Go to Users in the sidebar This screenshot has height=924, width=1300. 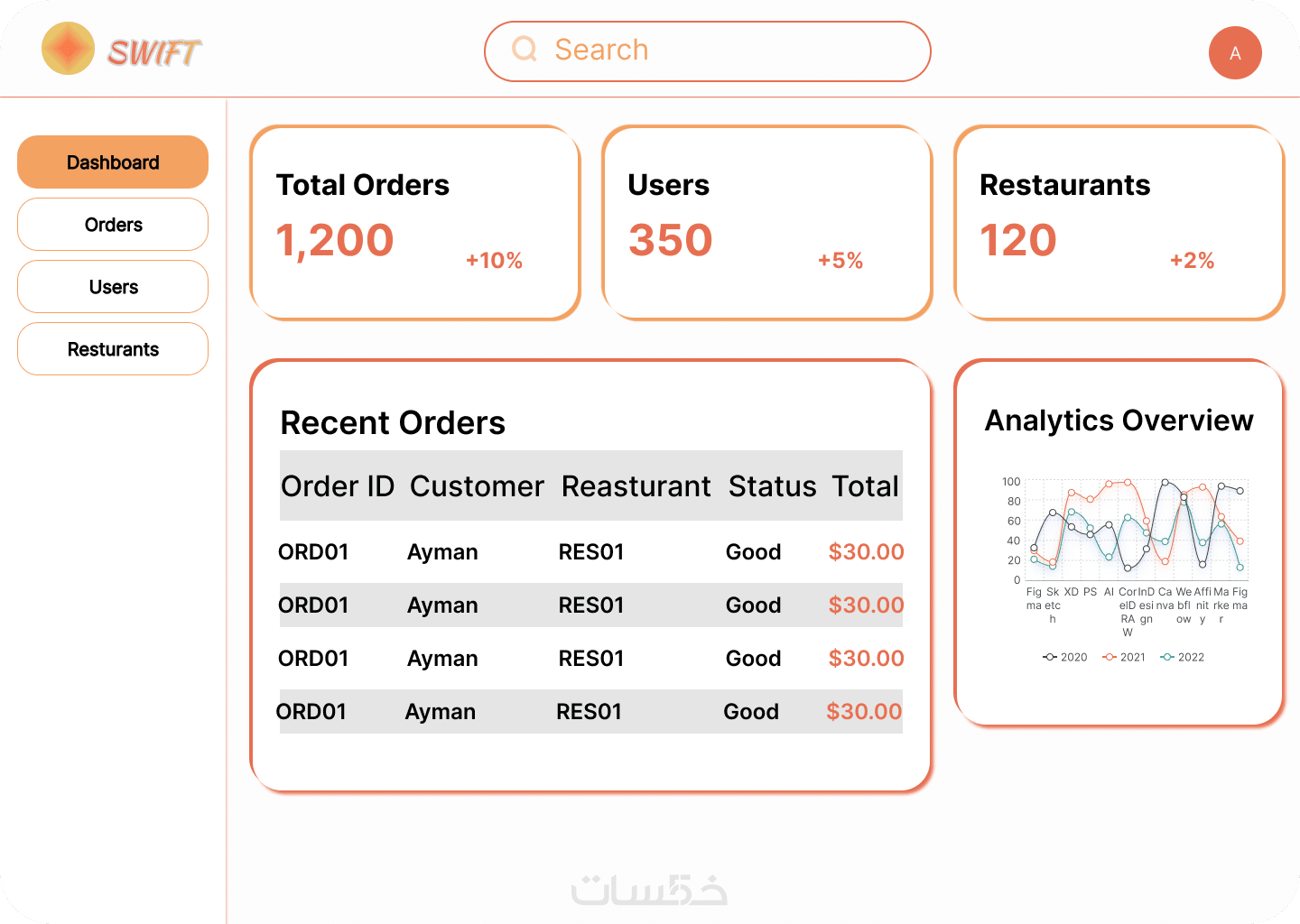coord(113,287)
